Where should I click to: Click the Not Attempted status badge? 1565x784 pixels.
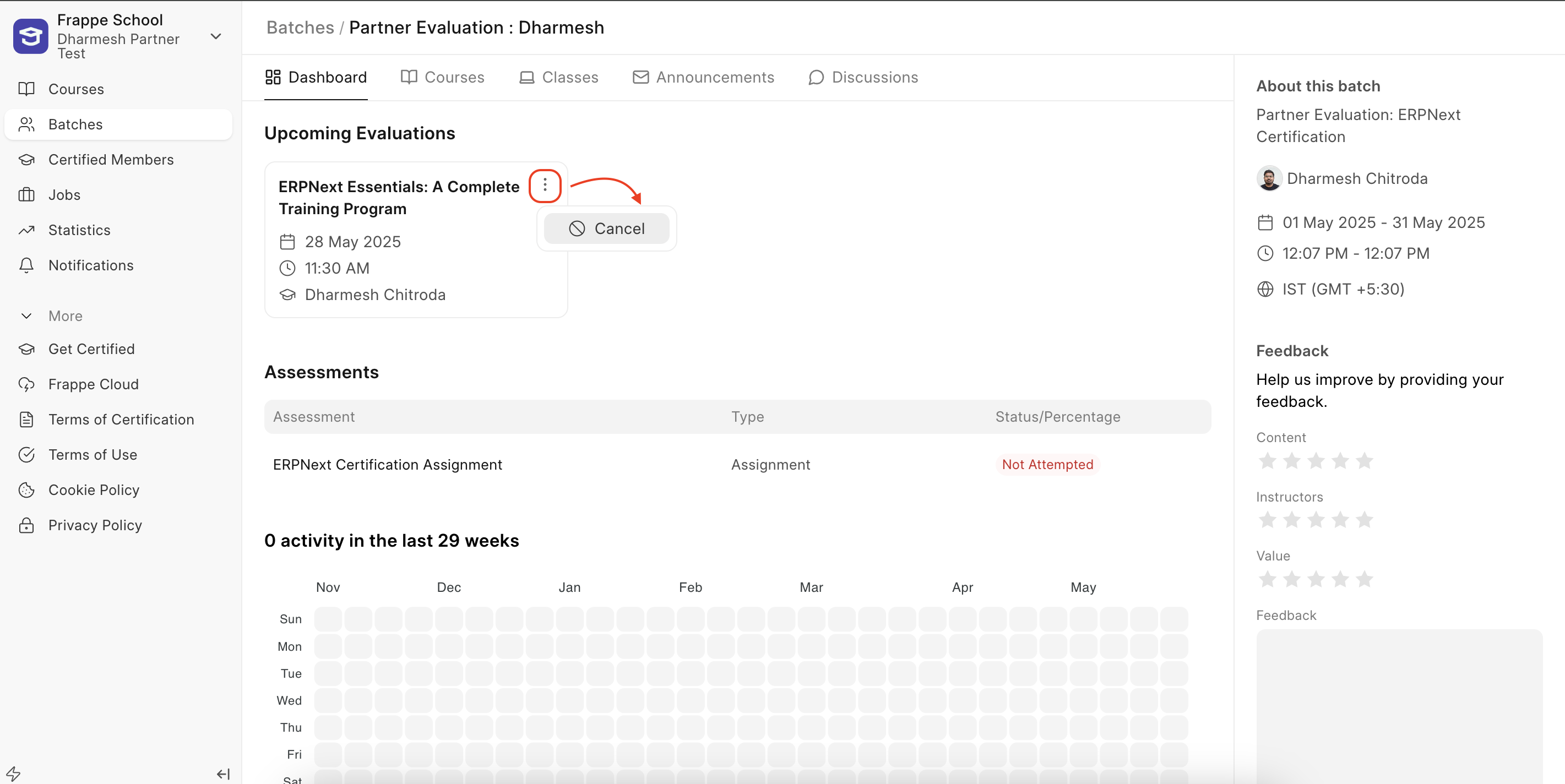click(x=1047, y=465)
